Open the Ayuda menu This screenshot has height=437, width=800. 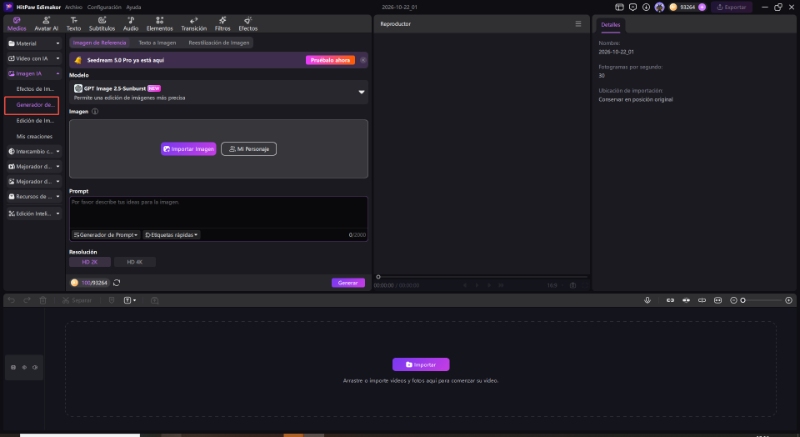click(x=134, y=7)
